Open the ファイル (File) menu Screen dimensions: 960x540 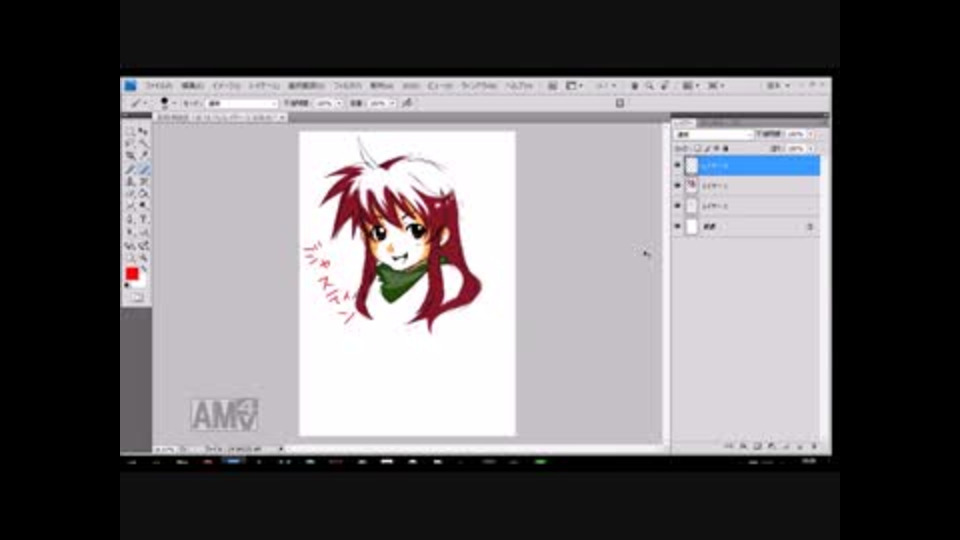pos(159,86)
